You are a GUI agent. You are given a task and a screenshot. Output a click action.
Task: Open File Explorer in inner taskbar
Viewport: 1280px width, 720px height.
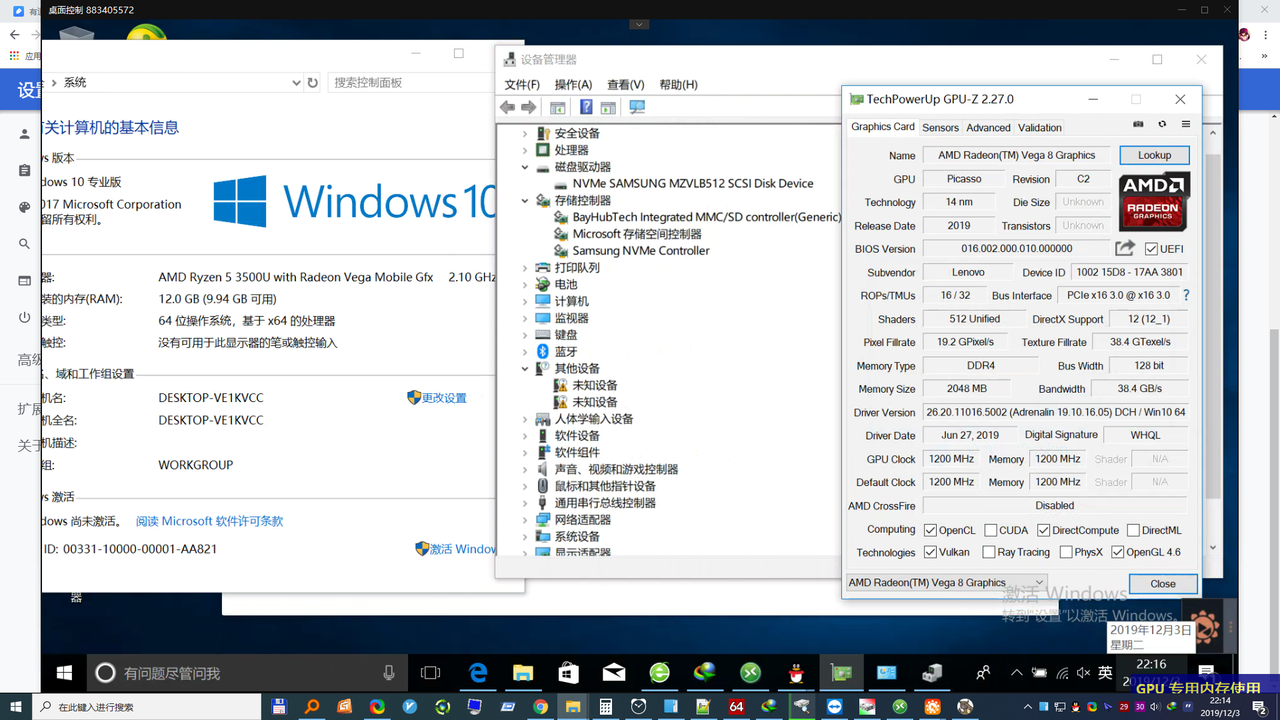(x=523, y=673)
